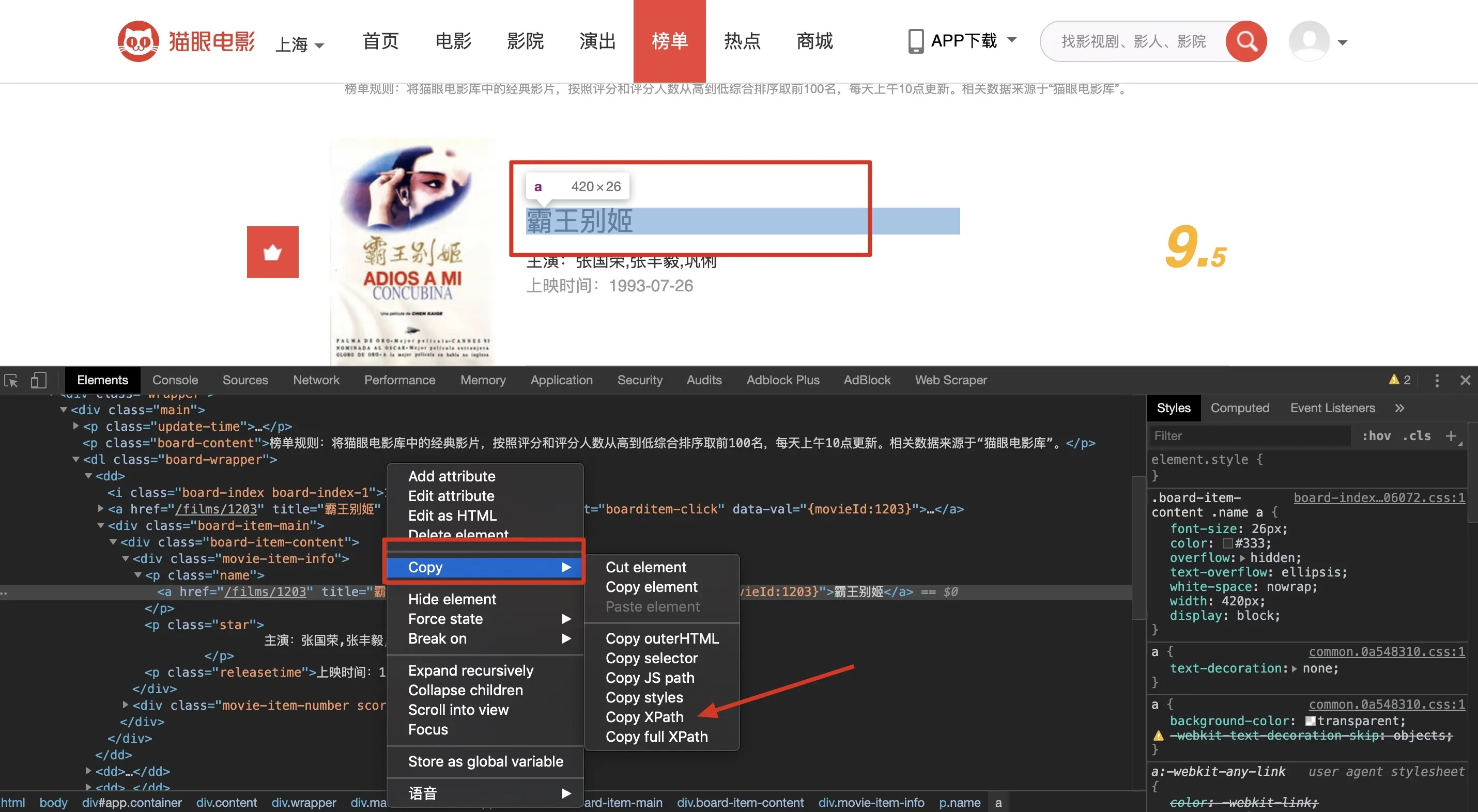Toggle the :hov element state button
This screenshot has height=812, width=1478.
[1376, 436]
